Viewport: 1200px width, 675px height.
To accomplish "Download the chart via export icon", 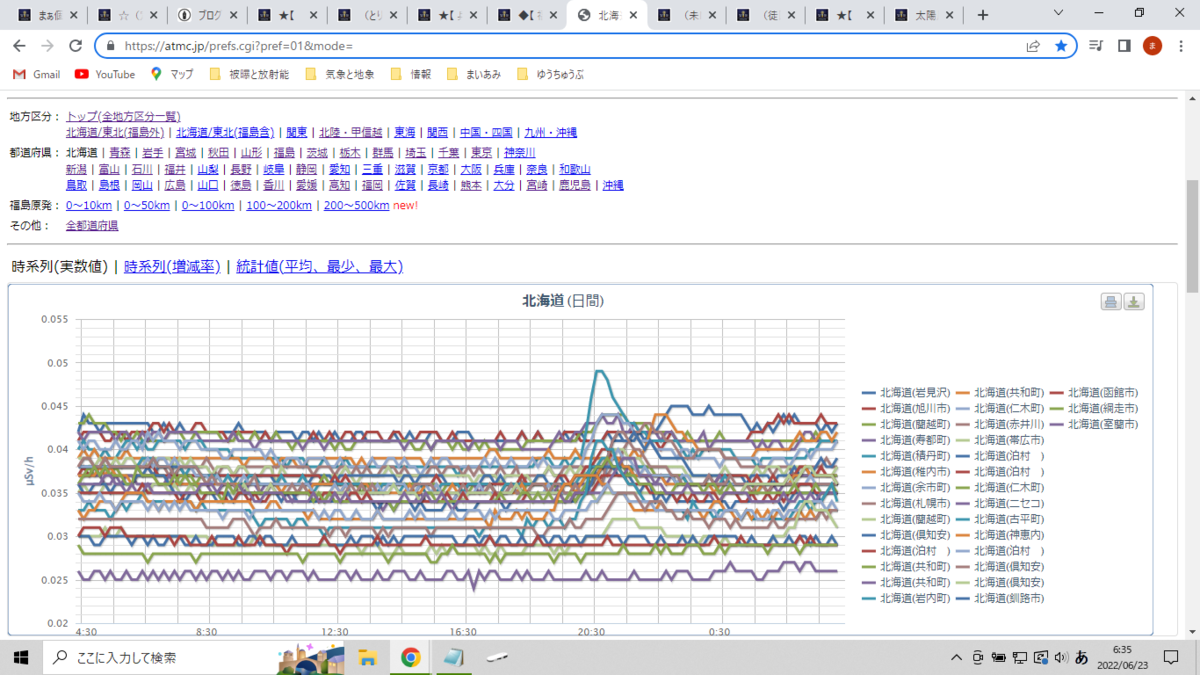I will tap(1134, 302).
